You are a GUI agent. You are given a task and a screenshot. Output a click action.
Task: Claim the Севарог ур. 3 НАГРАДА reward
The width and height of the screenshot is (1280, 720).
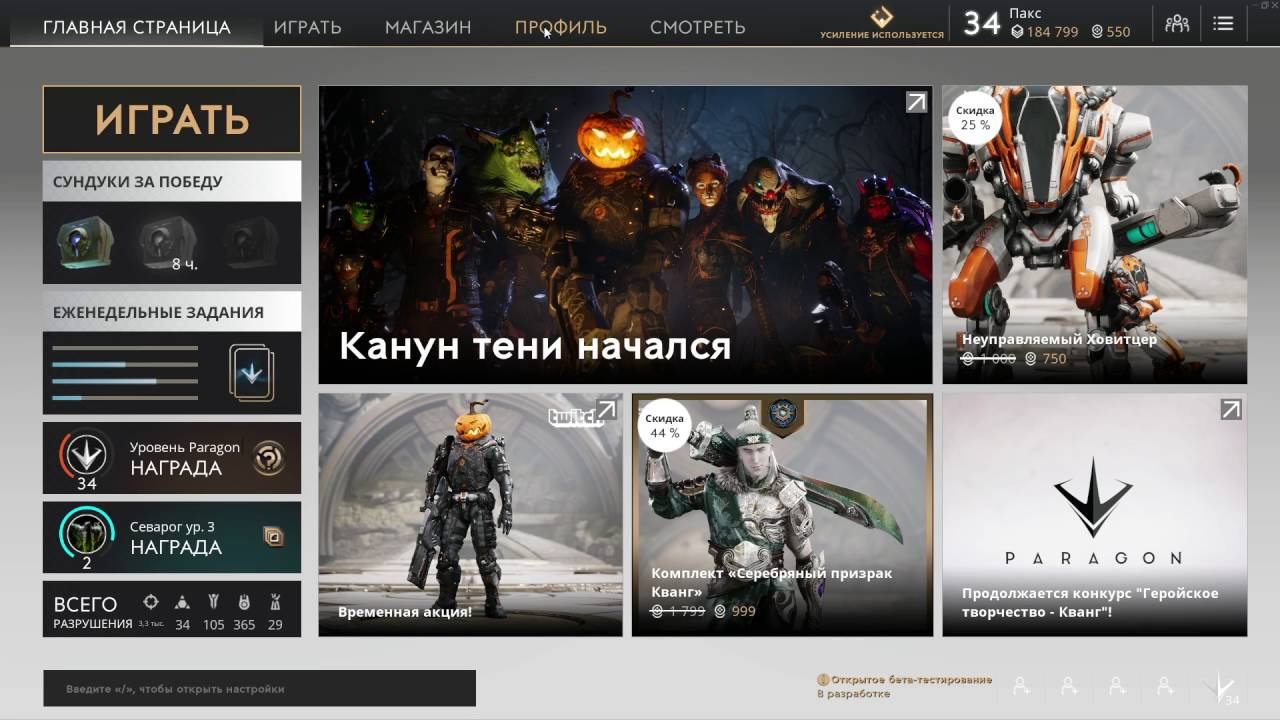(172, 537)
